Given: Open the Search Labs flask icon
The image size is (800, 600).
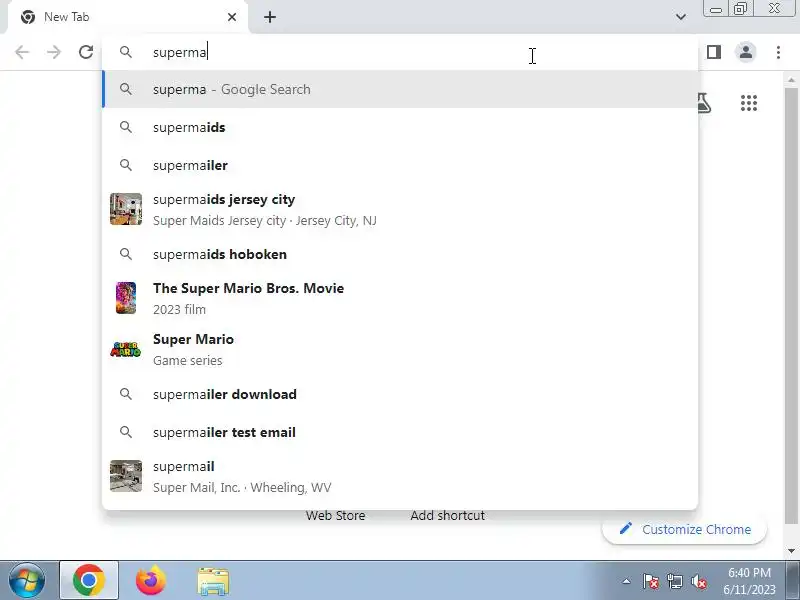Looking at the screenshot, I should 704,103.
